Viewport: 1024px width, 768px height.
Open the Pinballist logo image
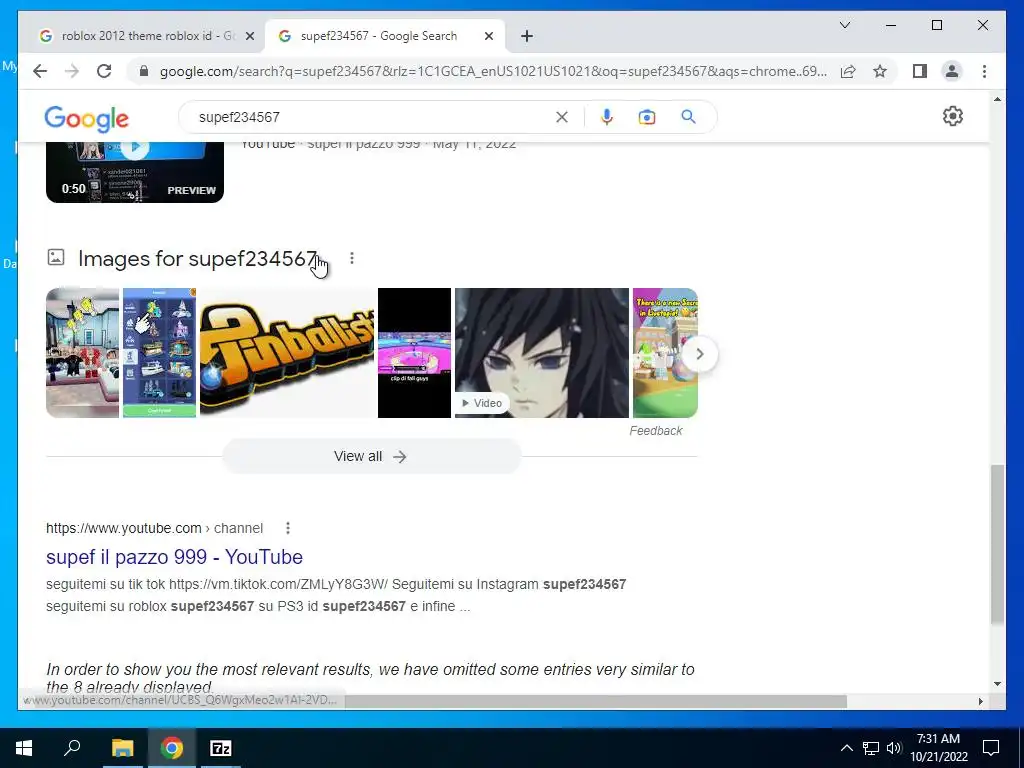click(x=287, y=353)
